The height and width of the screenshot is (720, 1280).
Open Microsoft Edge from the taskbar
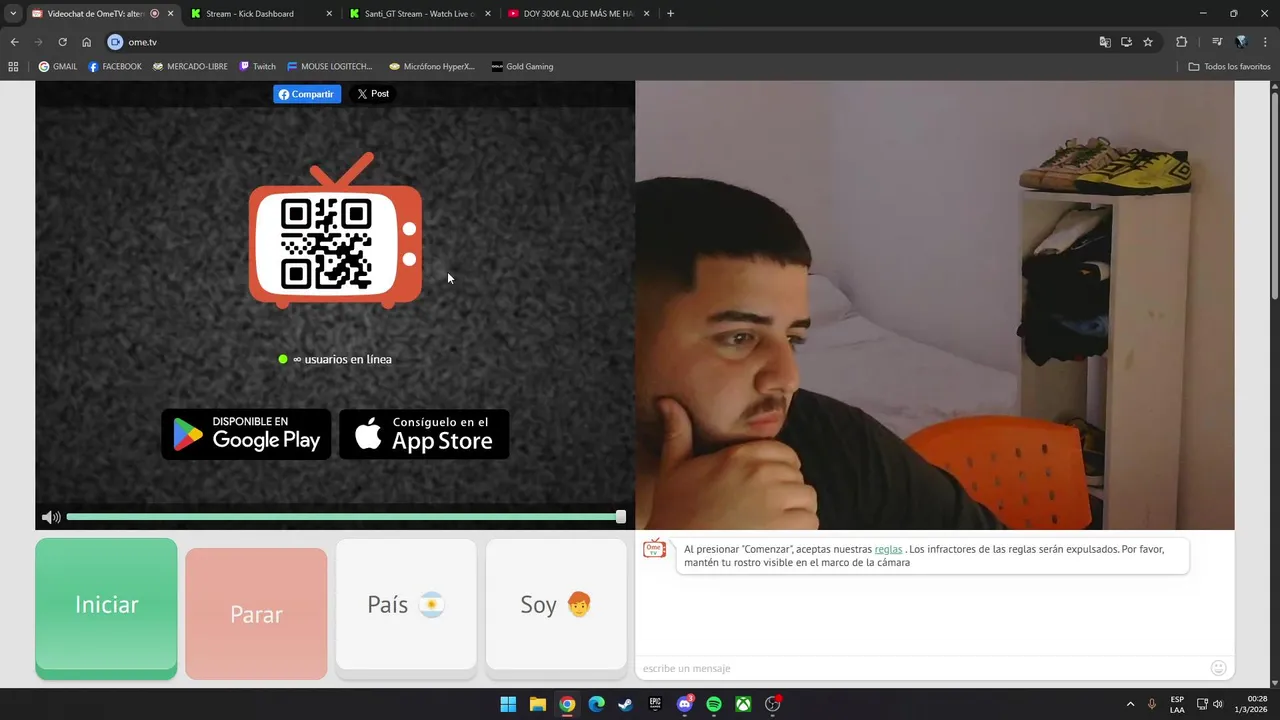coord(596,704)
